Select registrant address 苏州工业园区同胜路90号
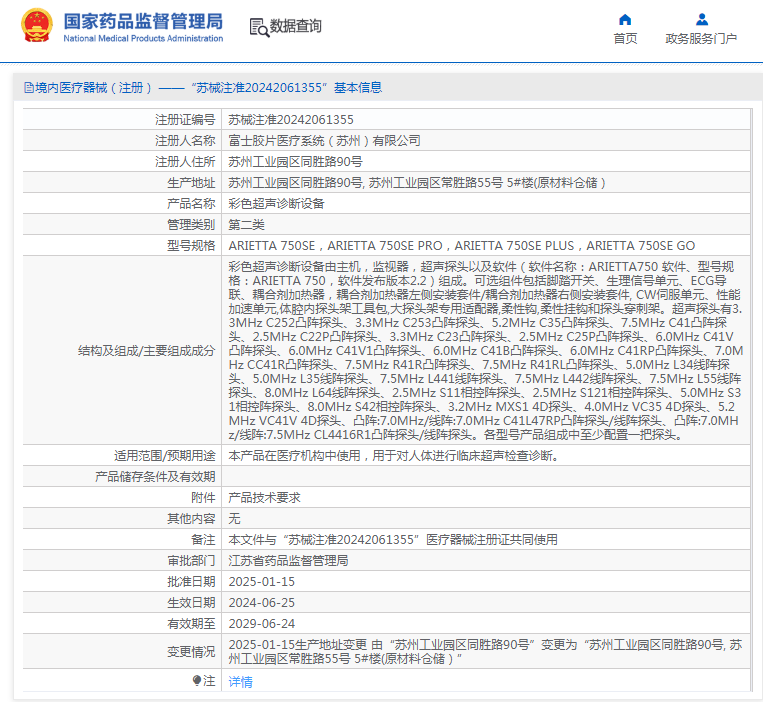Image resolution: width=763 pixels, height=702 pixels. [295, 162]
